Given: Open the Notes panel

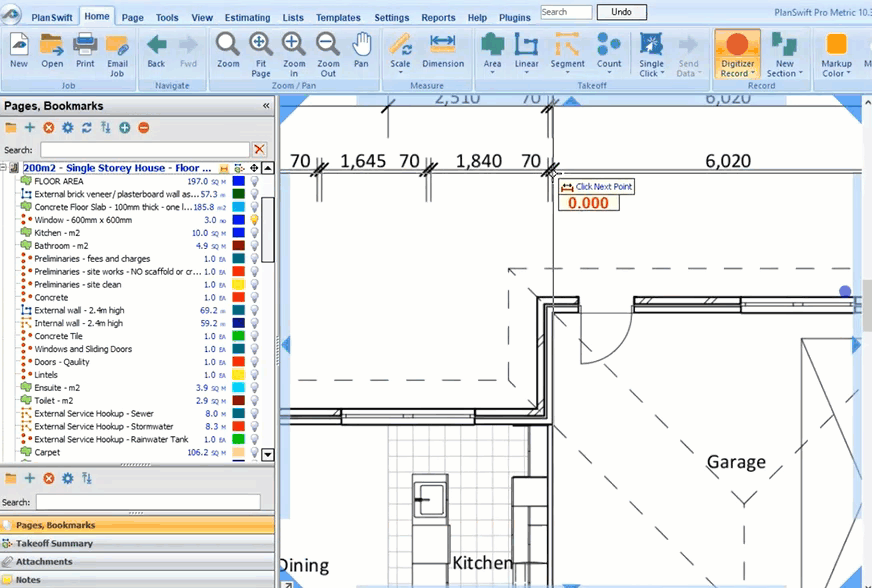Looking at the screenshot, I should coord(137,580).
